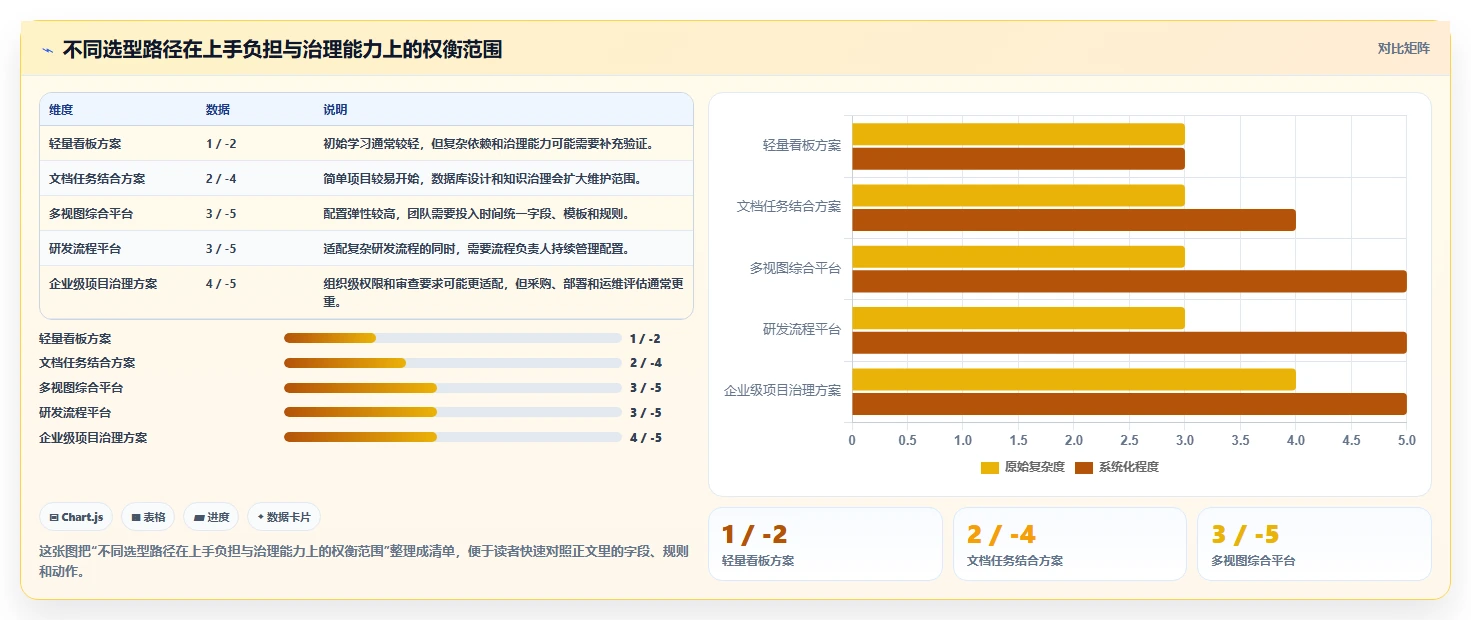This screenshot has width=1471, height=620.
Task: Open the 1 / -2 轻量看板方案 data card
Action: (x=825, y=544)
